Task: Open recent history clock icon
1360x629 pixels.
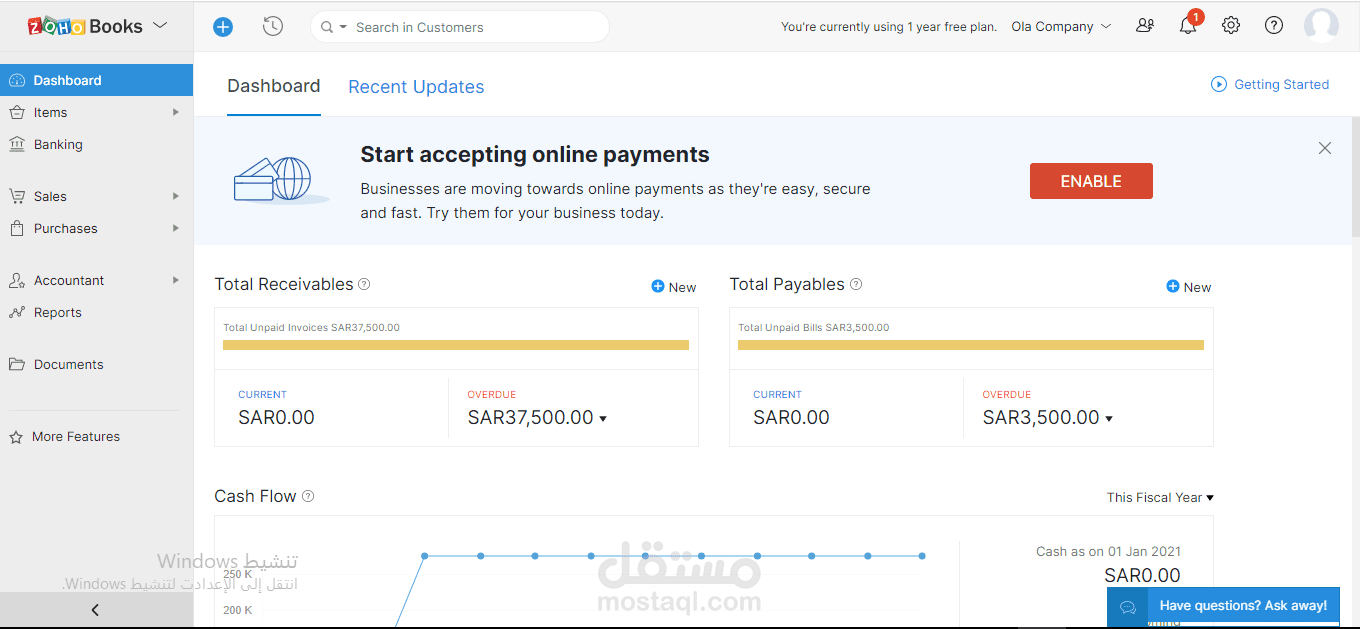Action: [272, 25]
